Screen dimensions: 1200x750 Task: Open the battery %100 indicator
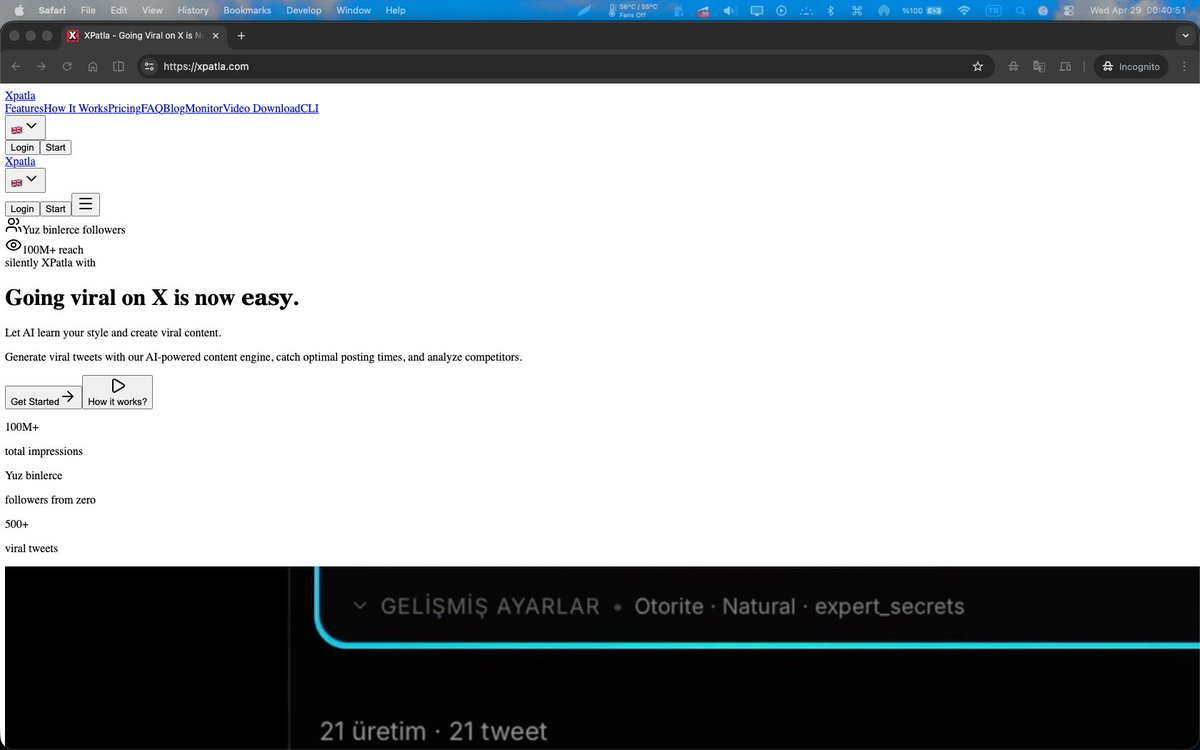[x=921, y=10]
